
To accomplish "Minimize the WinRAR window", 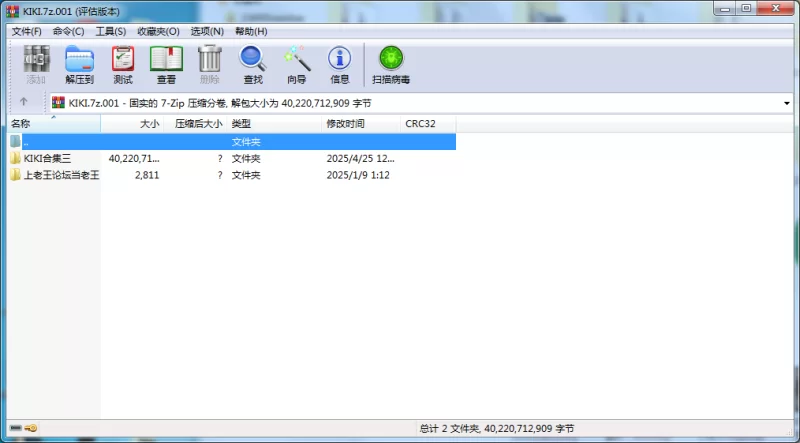I will pos(725,9).
